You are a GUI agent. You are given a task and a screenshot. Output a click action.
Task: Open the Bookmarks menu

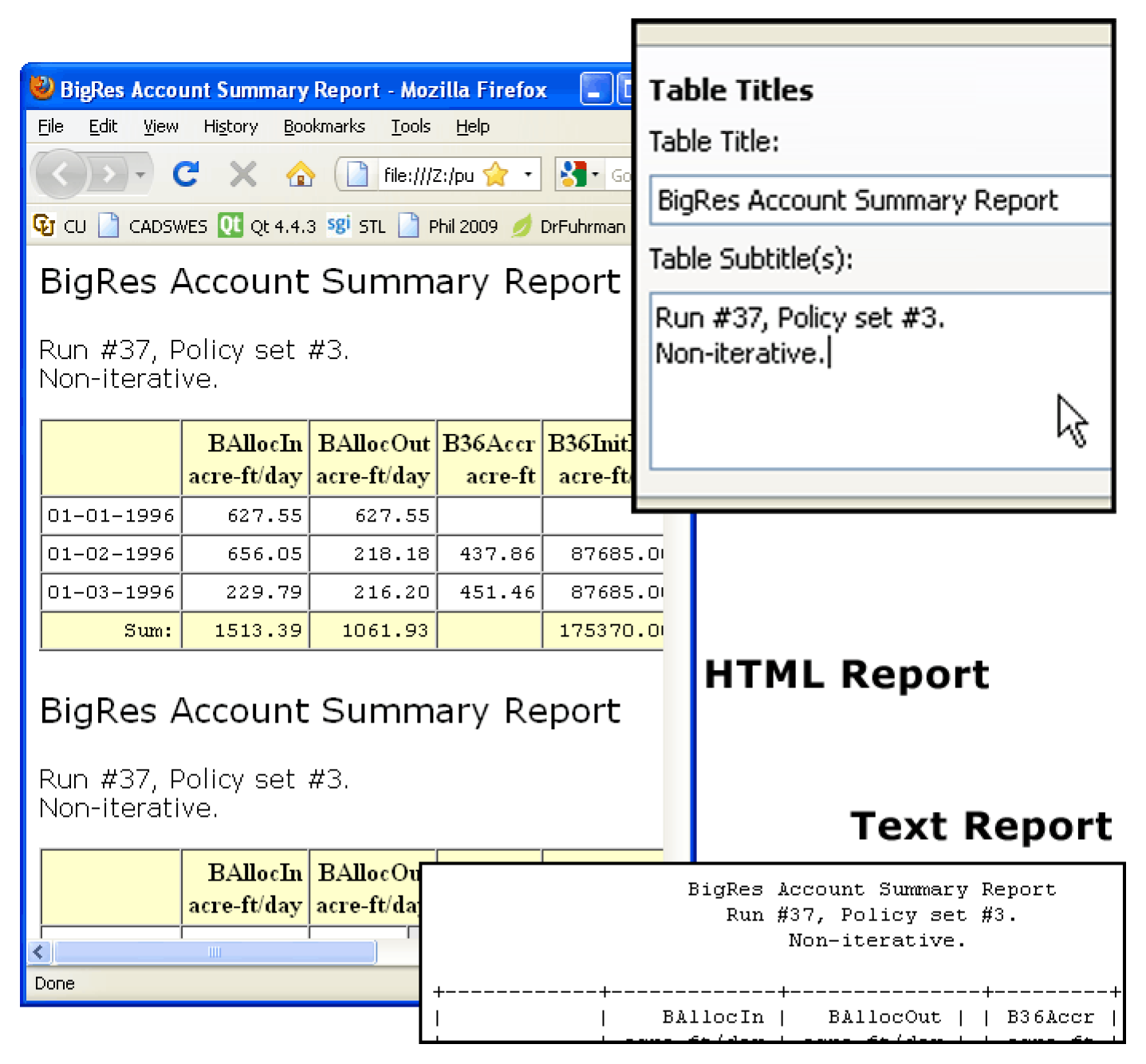coord(324,127)
